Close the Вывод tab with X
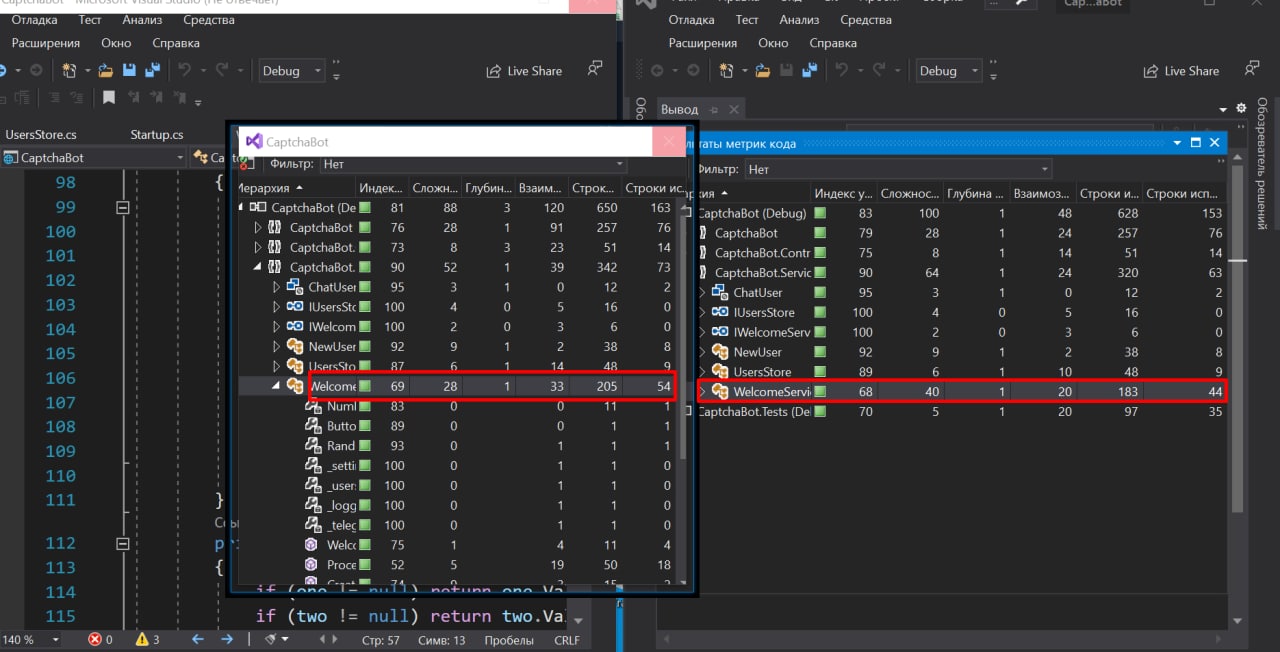Screen dimensions: 1280x652 (x=735, y=110)
